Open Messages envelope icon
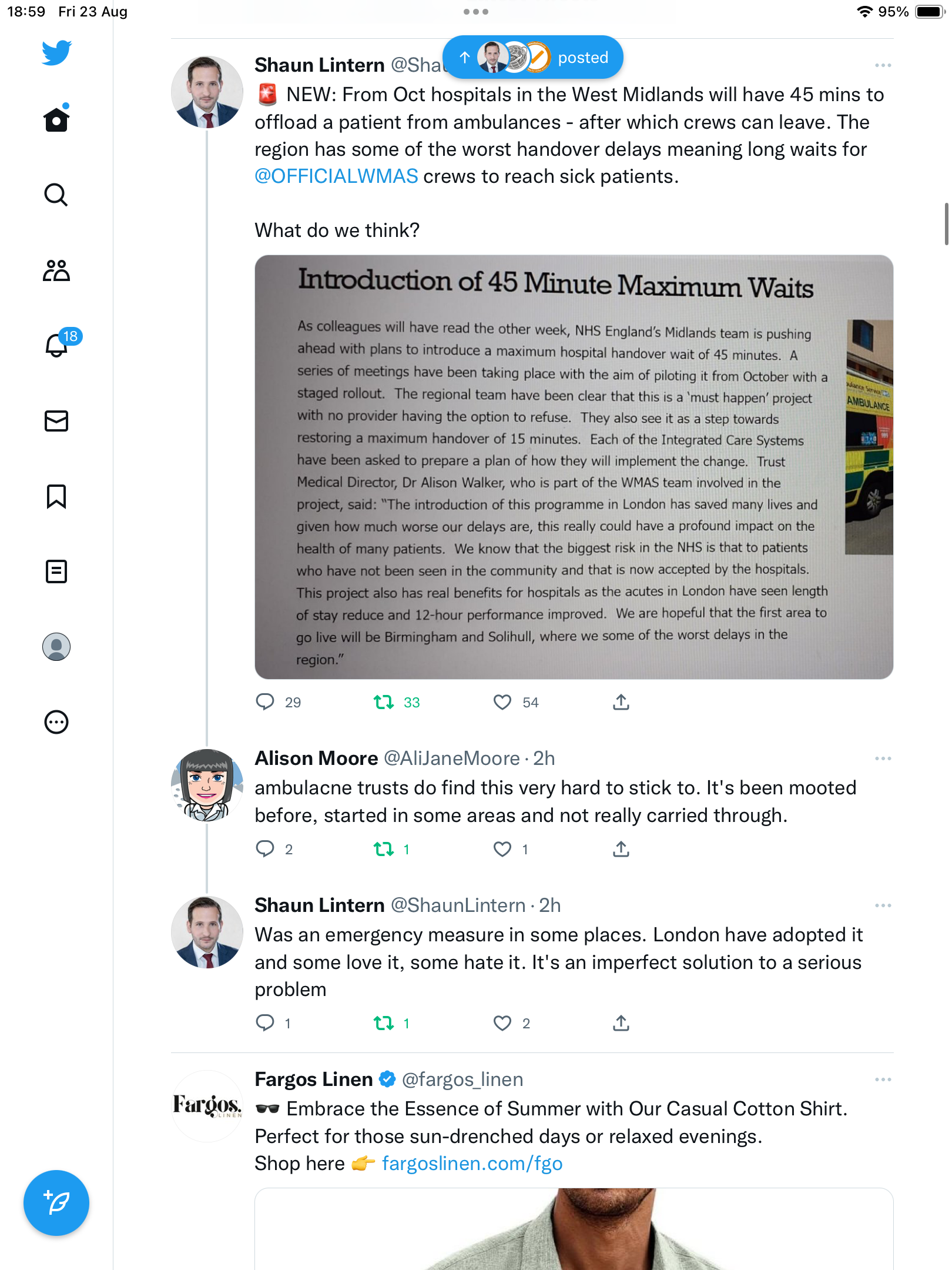The height and width of the screenshot is (1270, 952). coord(56,421)
